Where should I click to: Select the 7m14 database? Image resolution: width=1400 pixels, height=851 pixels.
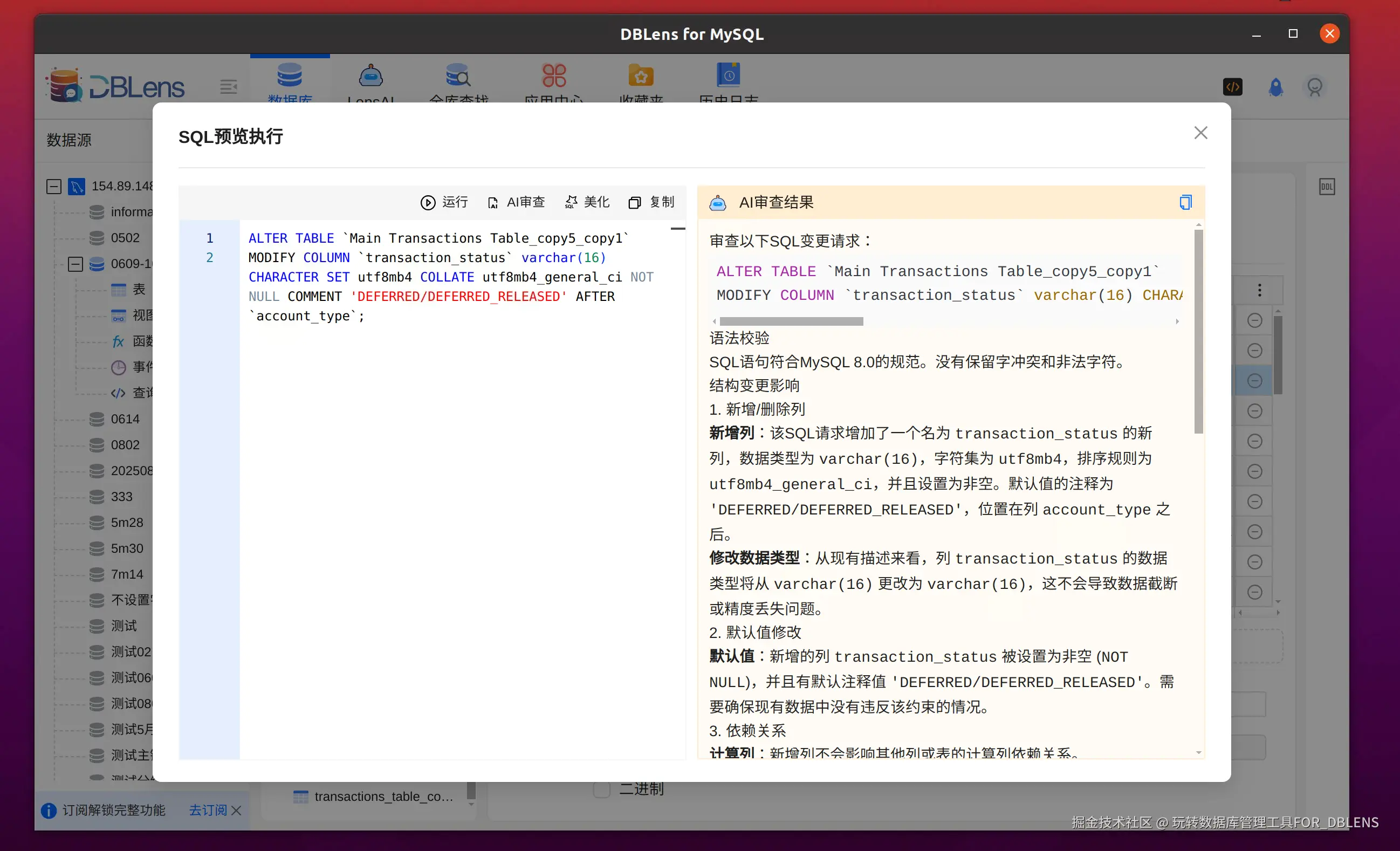pyautogui.click(x=127, y=574)
